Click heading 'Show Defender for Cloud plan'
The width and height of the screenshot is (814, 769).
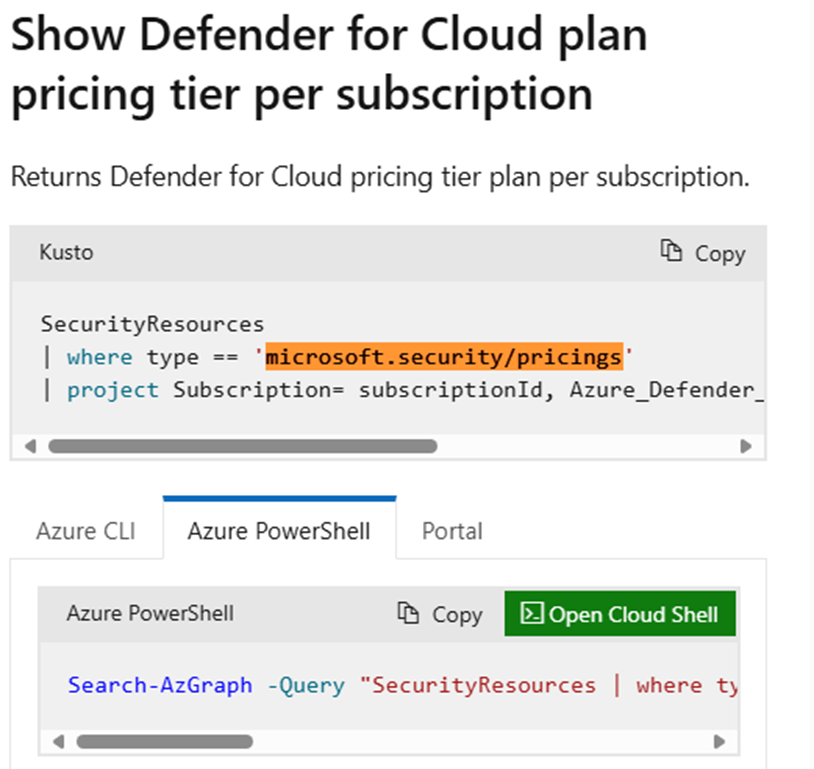(x=329, y=35)
